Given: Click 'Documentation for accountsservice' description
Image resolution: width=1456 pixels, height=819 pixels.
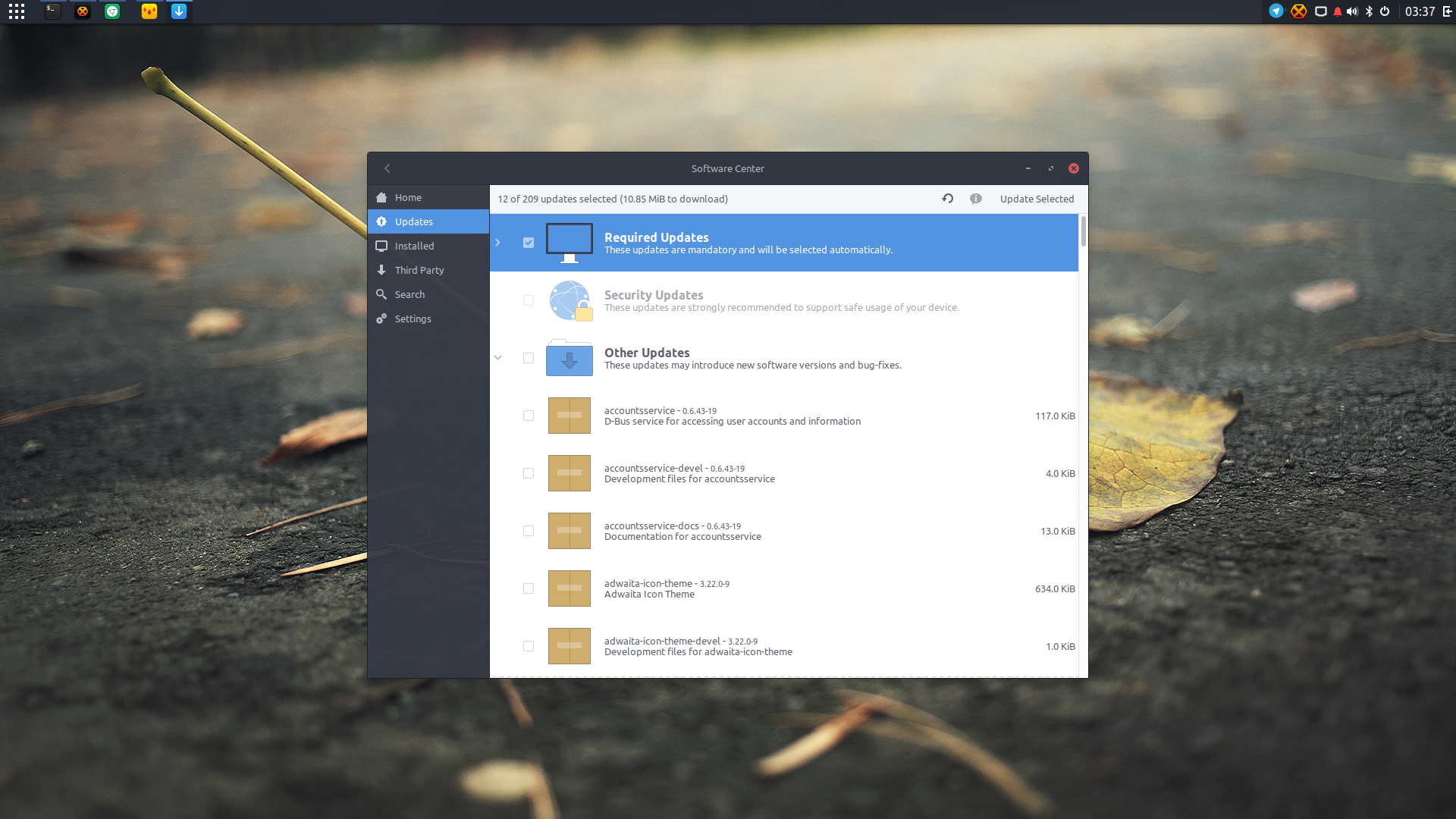Looking at the screenshot, I should (x=682, y=537).
